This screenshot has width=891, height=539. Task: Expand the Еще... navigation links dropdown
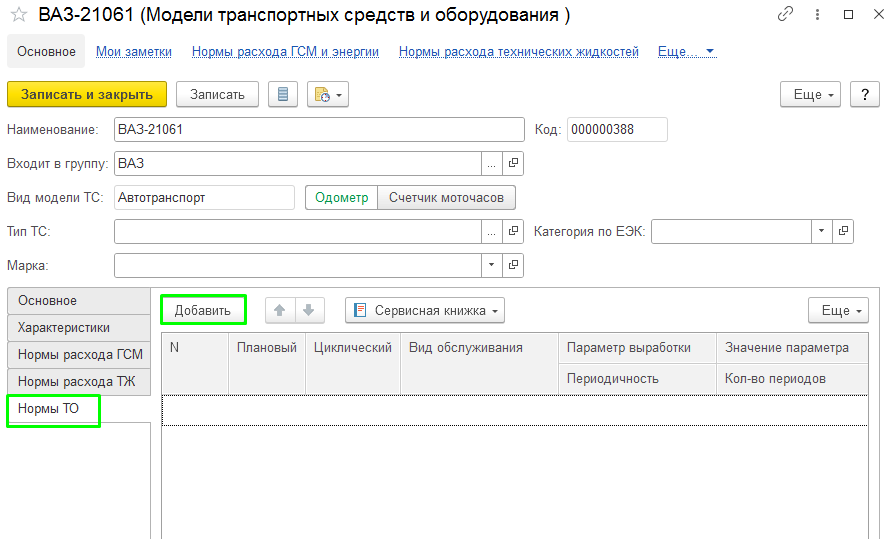[686, 52]
